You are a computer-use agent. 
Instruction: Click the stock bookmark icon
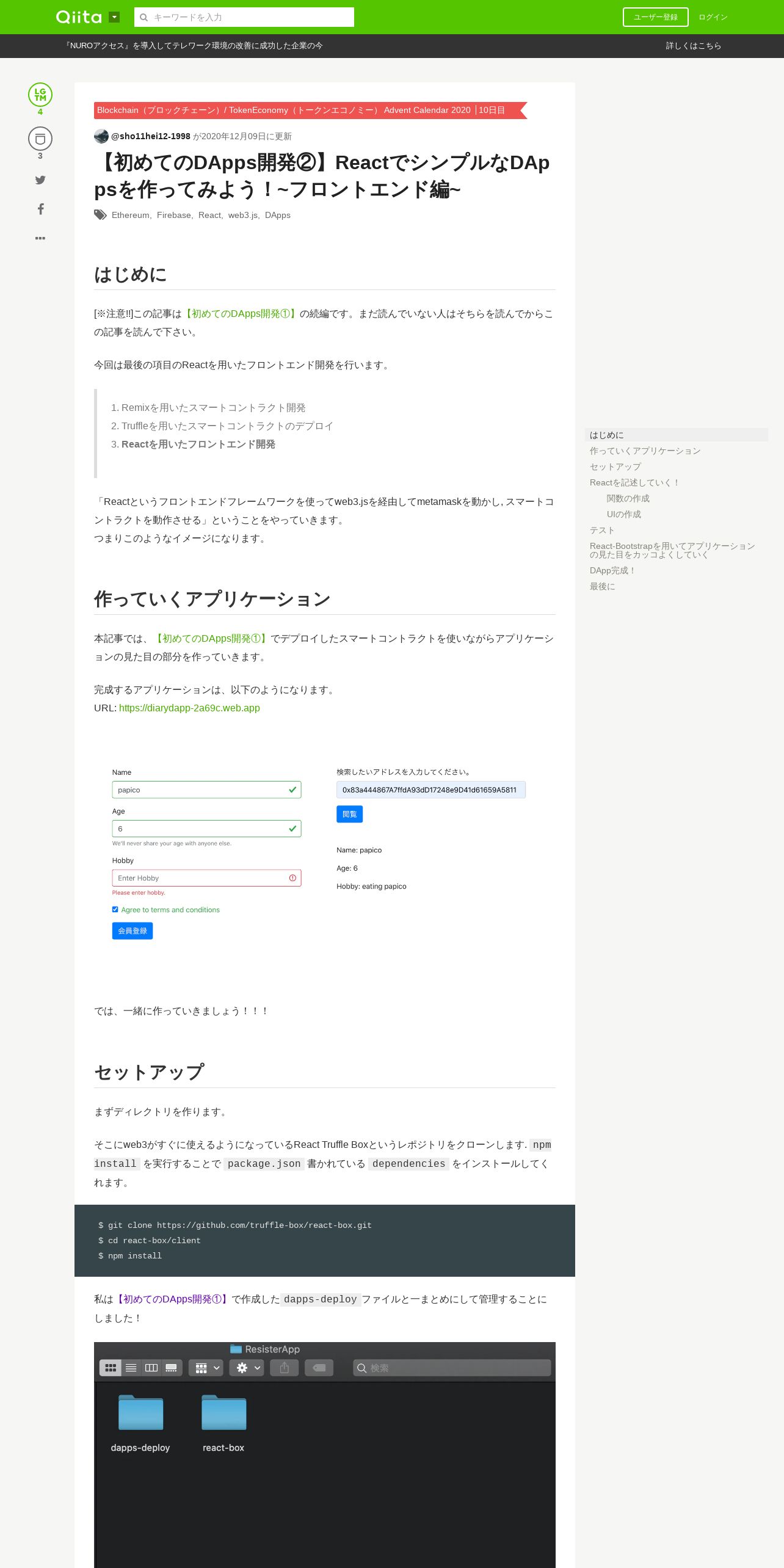(x=40, y=139)
